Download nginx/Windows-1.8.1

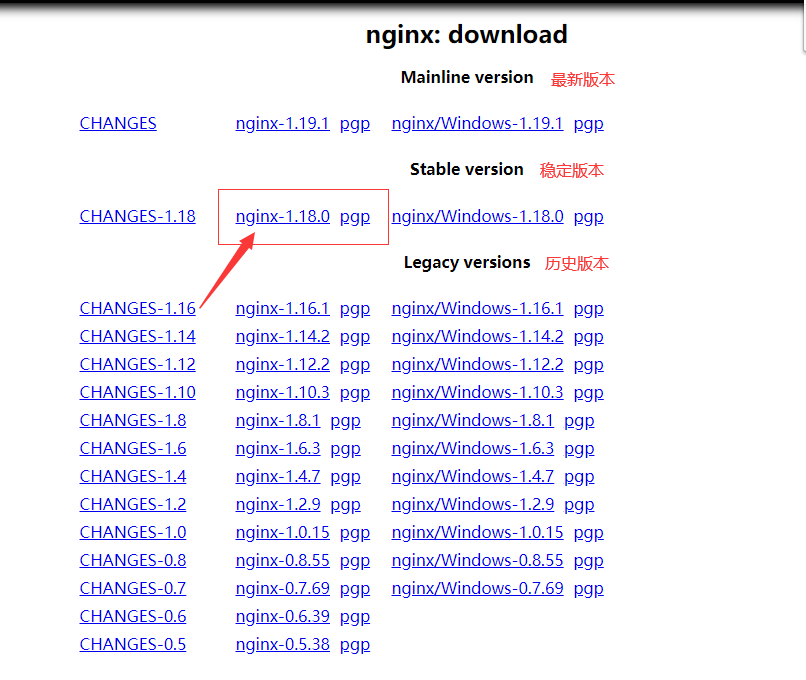[x=472, y=420]
